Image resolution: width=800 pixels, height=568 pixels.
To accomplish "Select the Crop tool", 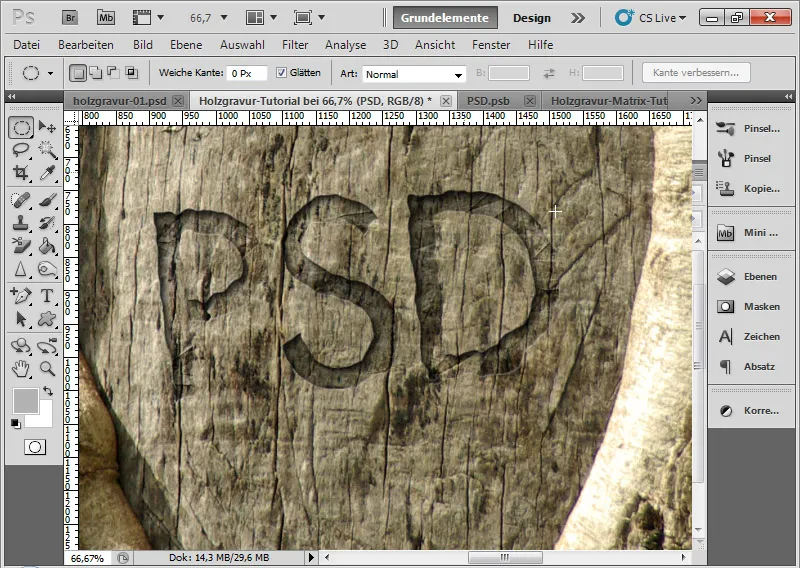I will tap(21, 173).
